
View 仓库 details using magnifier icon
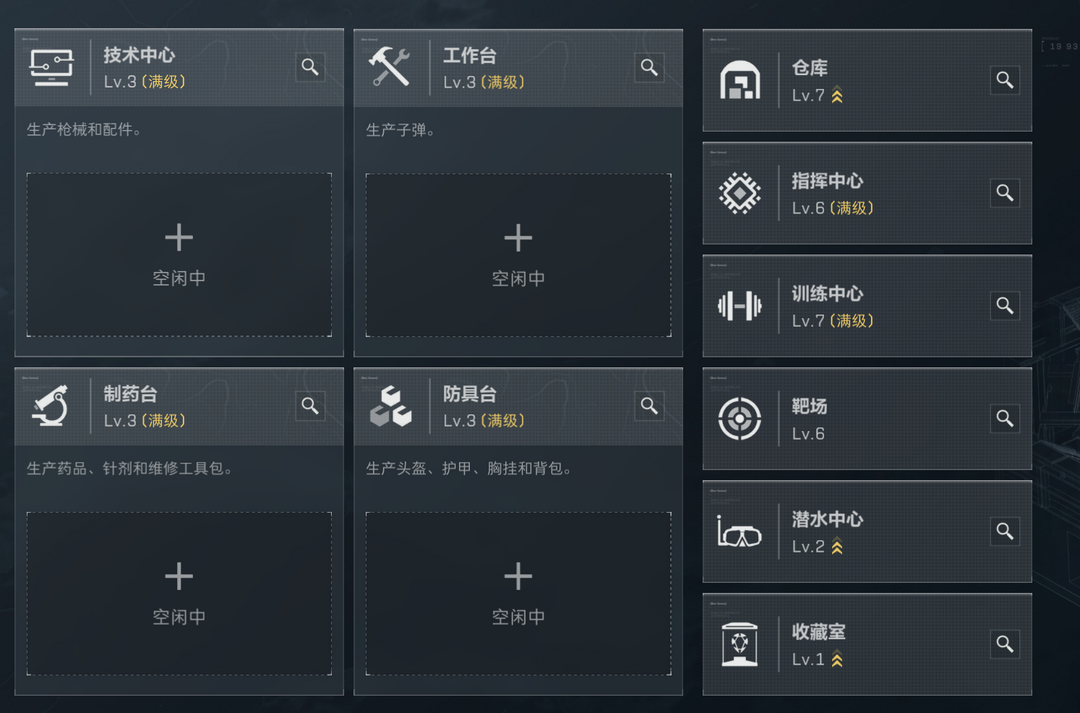[1005, 80]
